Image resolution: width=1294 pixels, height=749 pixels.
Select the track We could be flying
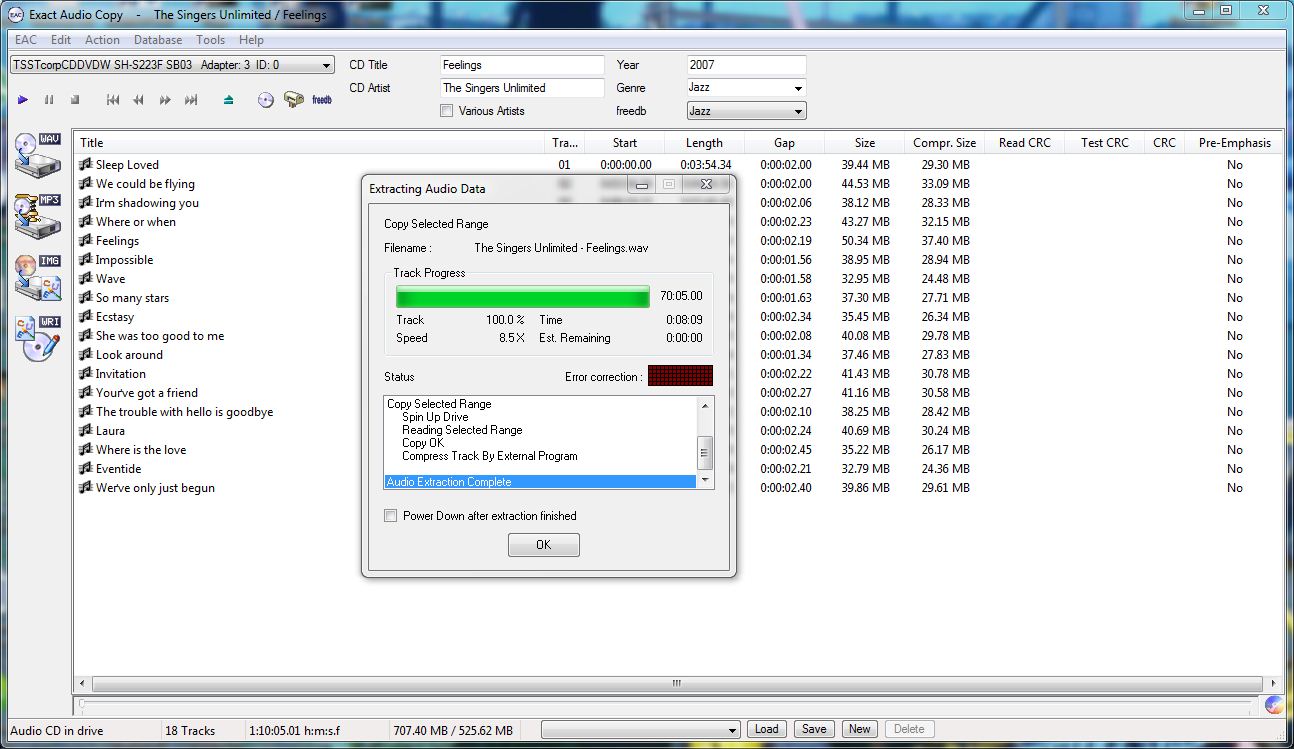tap(145, 184)
